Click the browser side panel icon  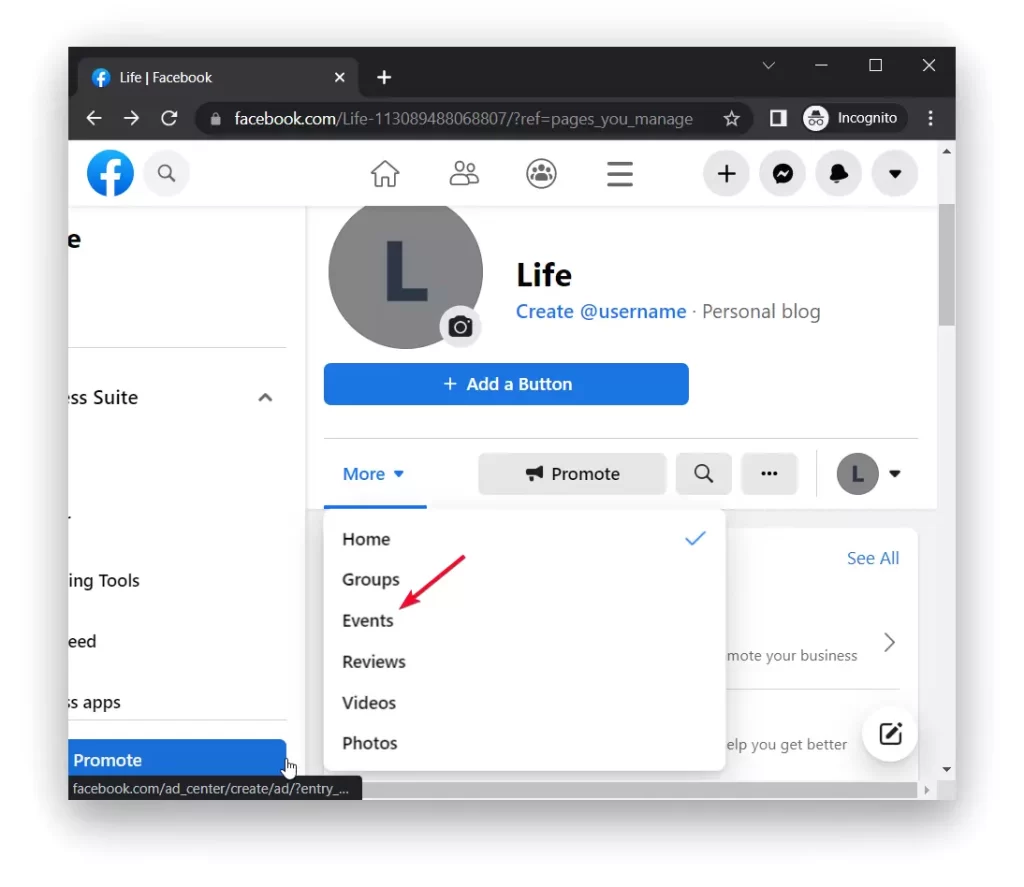click(778, 118)
